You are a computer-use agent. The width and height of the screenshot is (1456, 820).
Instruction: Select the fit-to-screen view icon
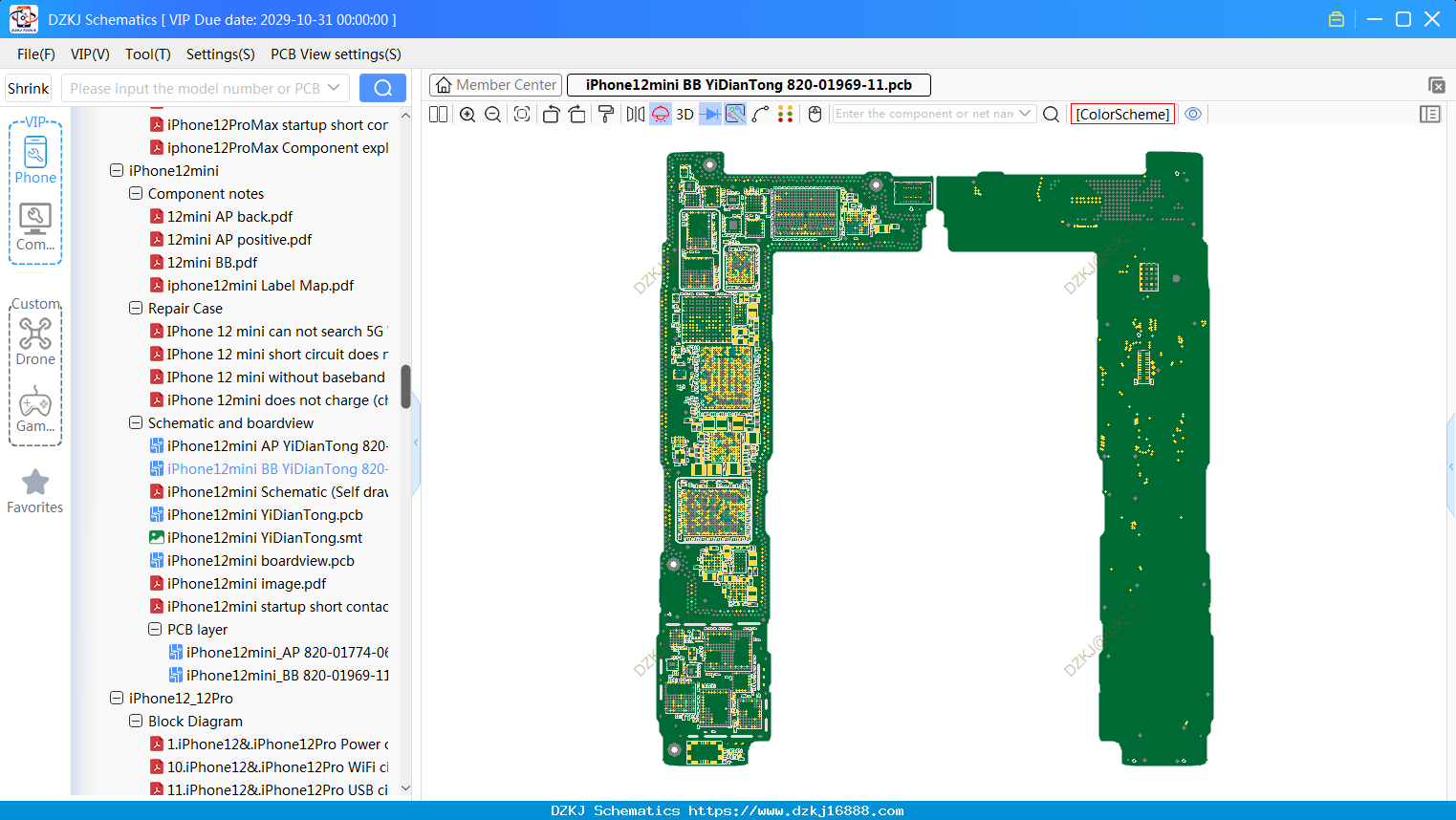coord(522,115)
